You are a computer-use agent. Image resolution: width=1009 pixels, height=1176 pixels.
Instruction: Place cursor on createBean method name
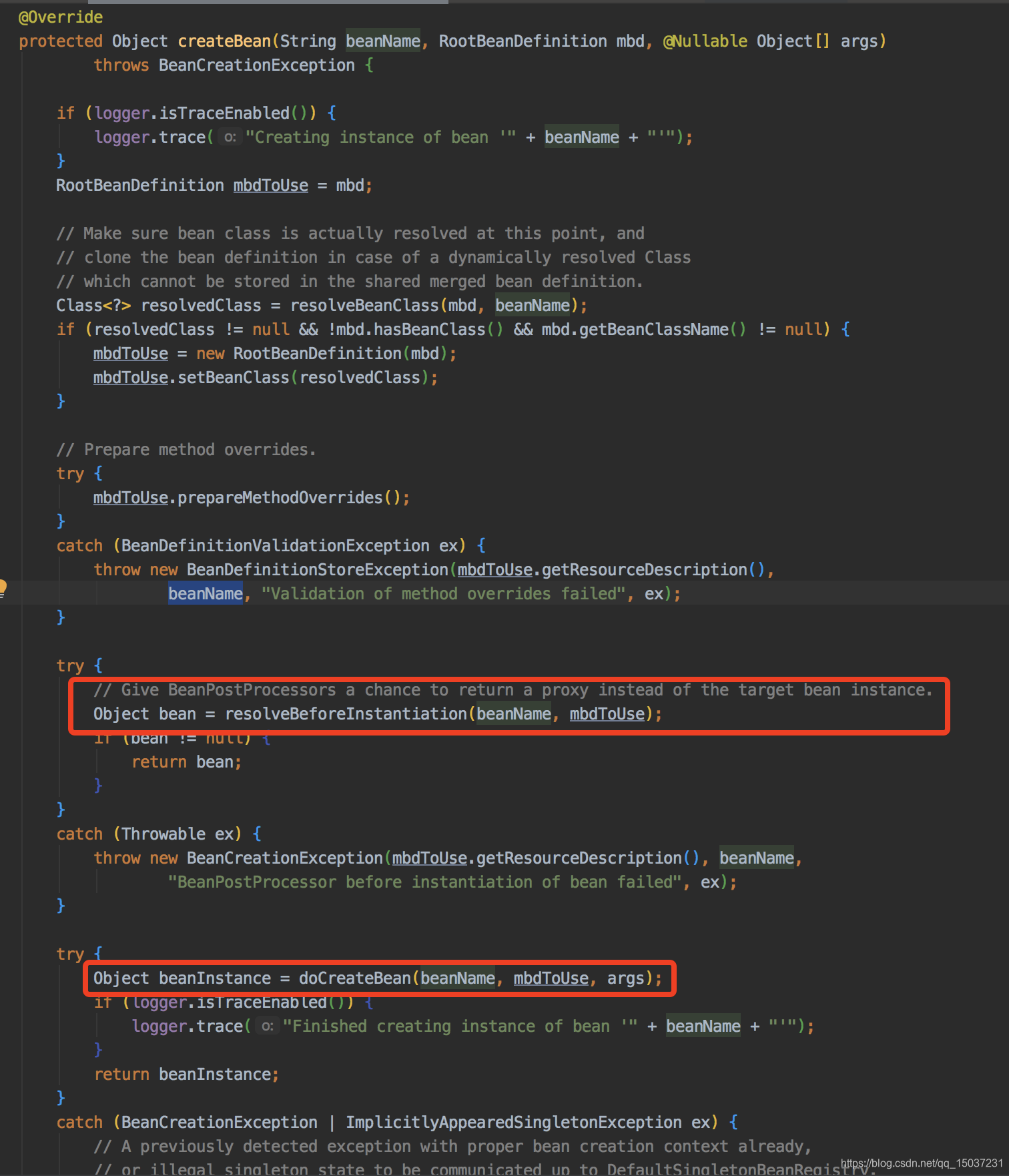coord(224,41)
